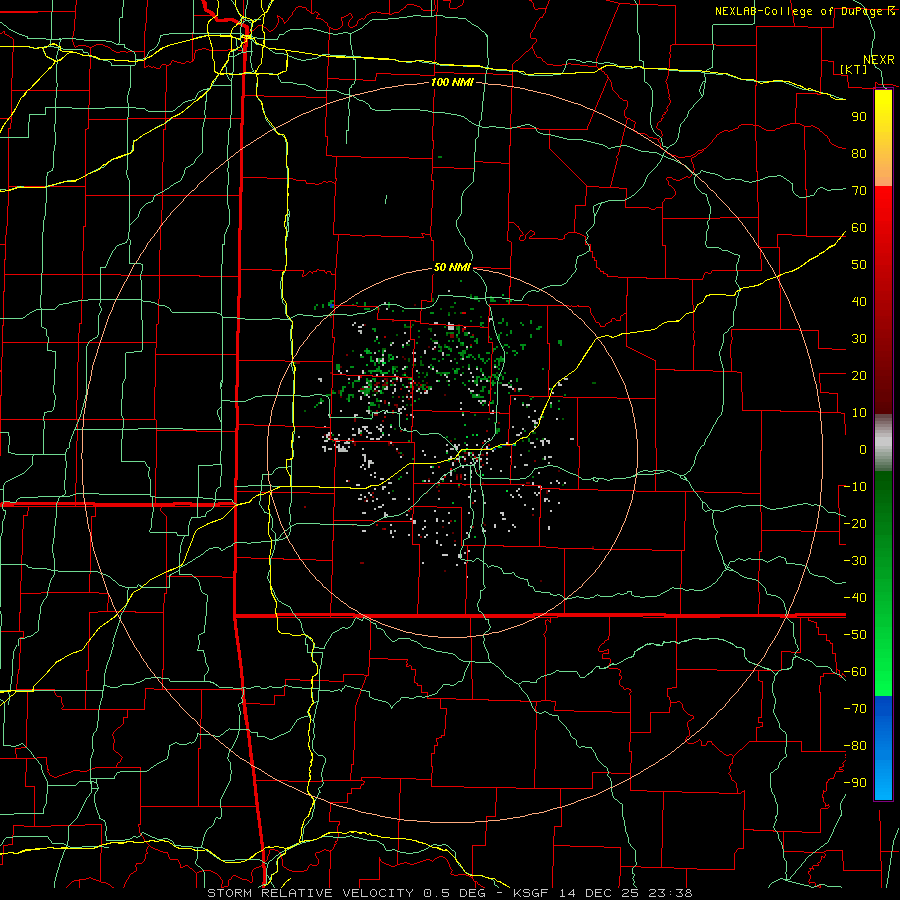Click the 40 value on the velocity scale
Image resolution: width=900 pixels, height=900 pixels.
[859, 302]
